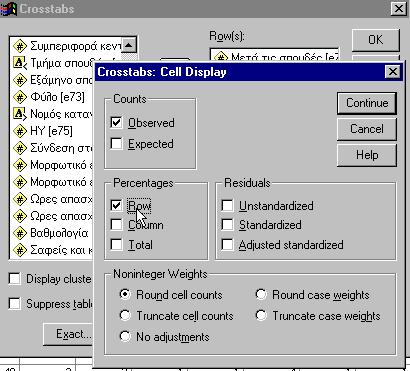
Task: Enable Standardized residuals checkbox
Action: 227,225
